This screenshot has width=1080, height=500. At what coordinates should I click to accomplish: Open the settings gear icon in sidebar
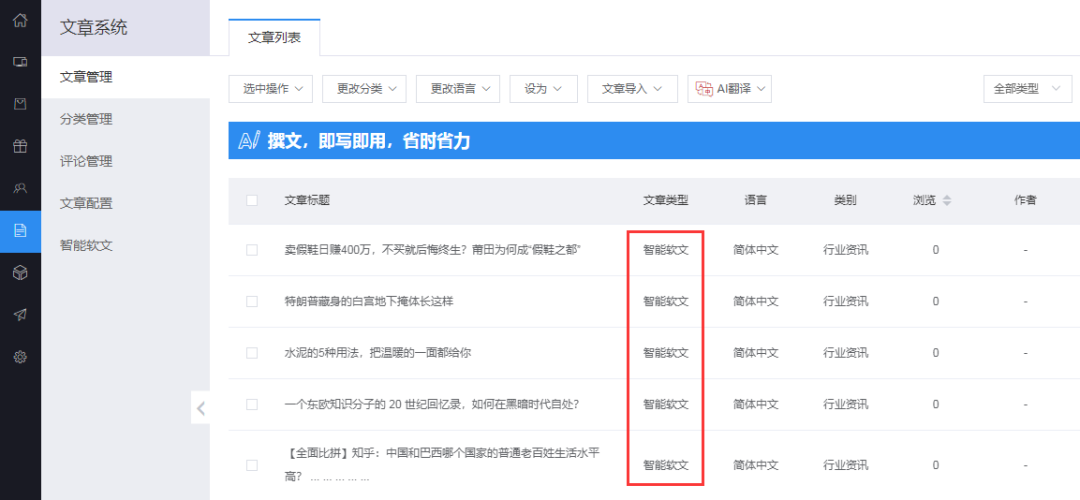tap(20, 356)
